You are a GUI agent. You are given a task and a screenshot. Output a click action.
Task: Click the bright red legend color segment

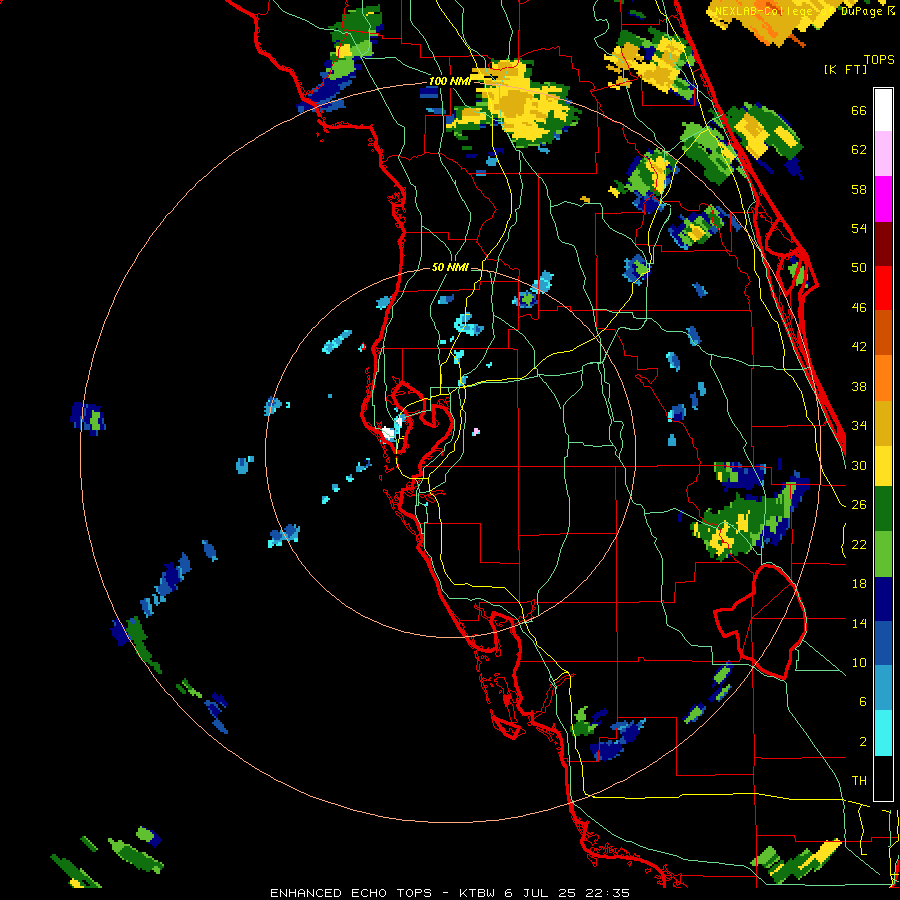pyautogui.click(x=883, y=288)
